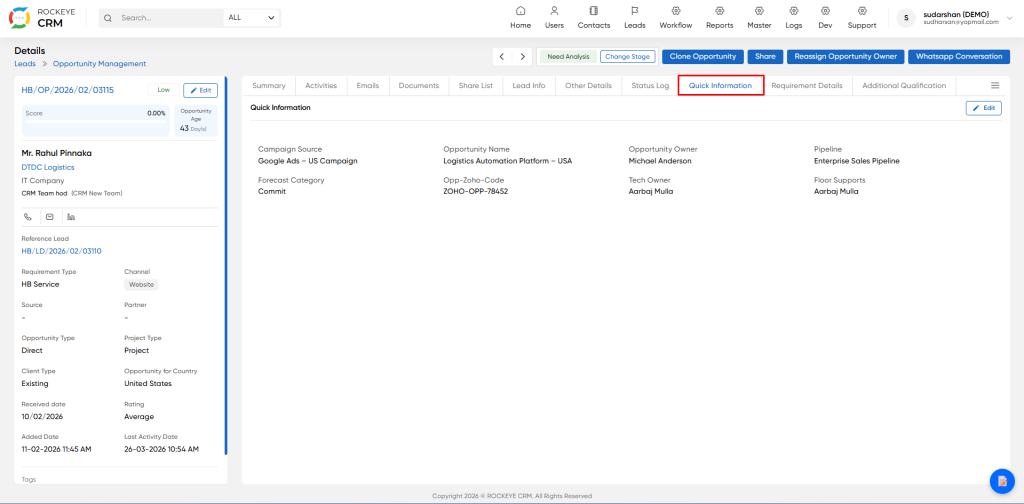Viewport: 1024px width, 504px height.
Task: Open Opportunity Management breadcrumb link
Action: [x=99, y=64]
